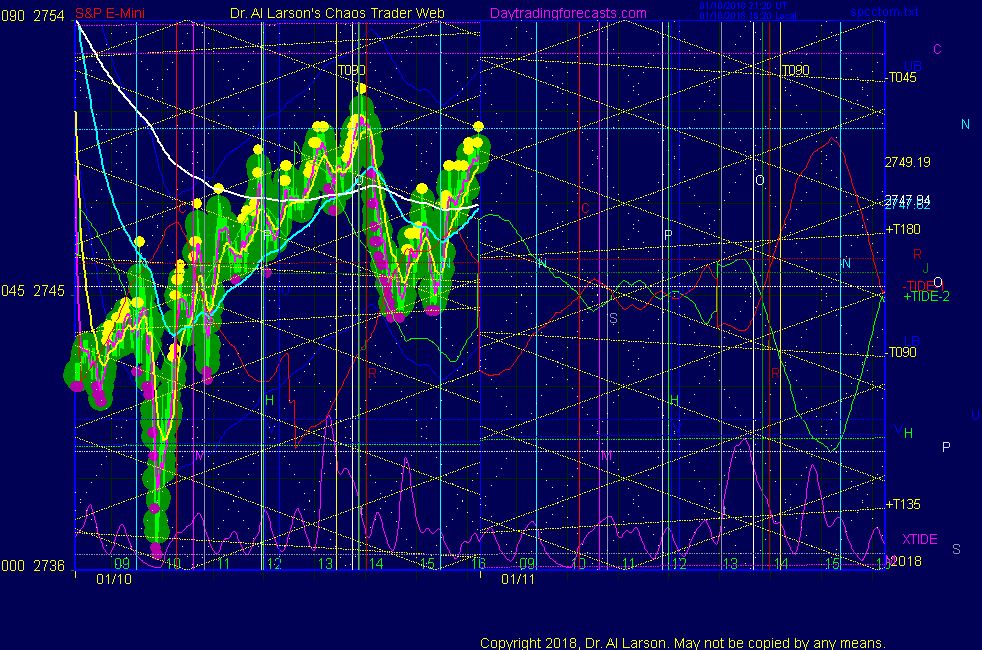Click the green +TIDE-2 forecast trough on 01/11
Image resolution: width=982 pixels, height=650 pixels.
pos(832,449)
